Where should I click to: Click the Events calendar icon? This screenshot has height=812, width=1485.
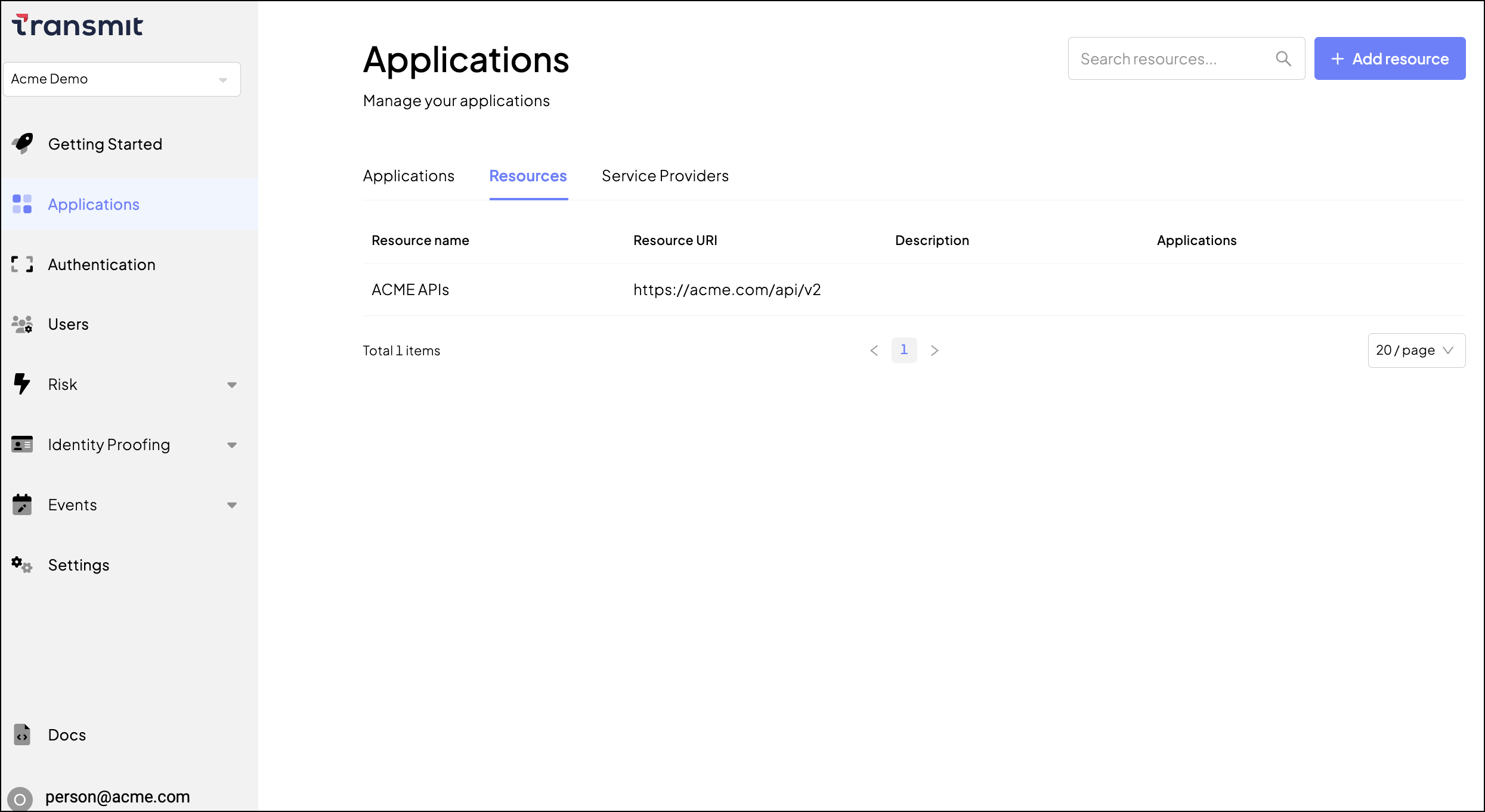[22, 505]
